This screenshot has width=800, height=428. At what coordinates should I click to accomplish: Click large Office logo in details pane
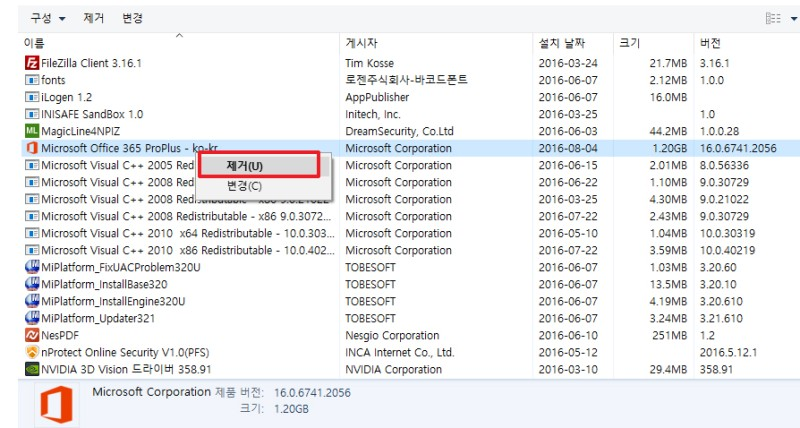click(57, 405)
